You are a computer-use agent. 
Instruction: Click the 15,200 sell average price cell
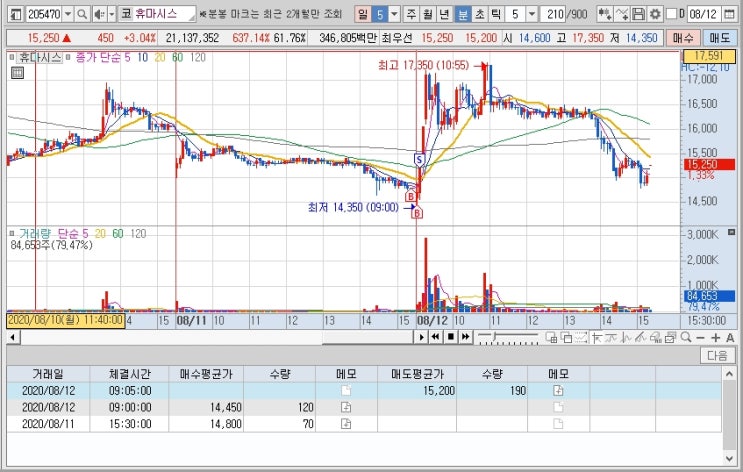tap(417, 390)
